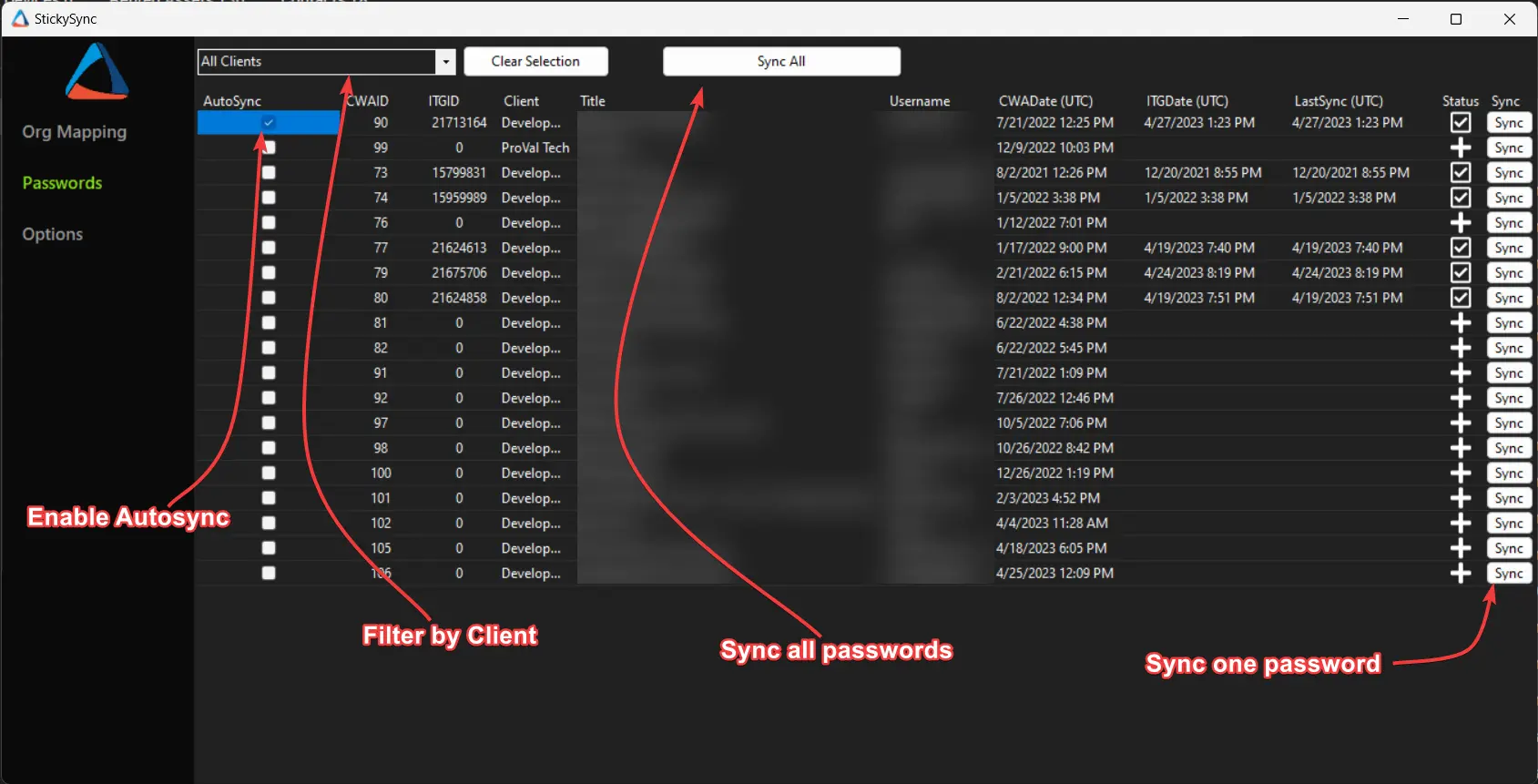Enable AutoSync checkbox for CWAID 74

pos(269,198)
